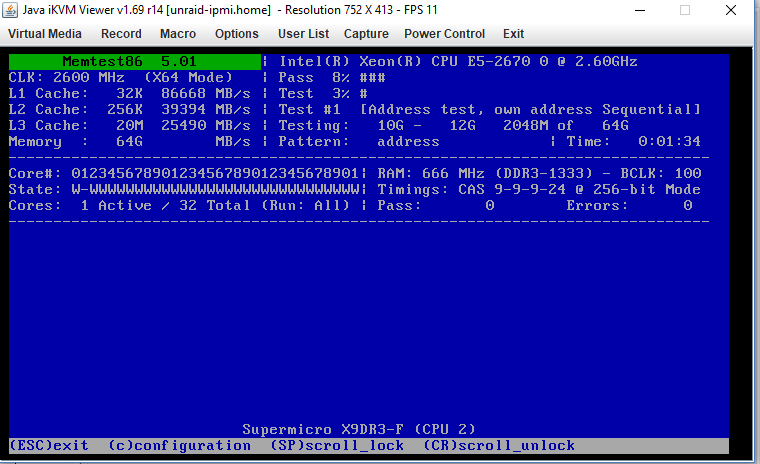
Task: Click the (SP)scroll_lock hint
Action: coord(336,446)
